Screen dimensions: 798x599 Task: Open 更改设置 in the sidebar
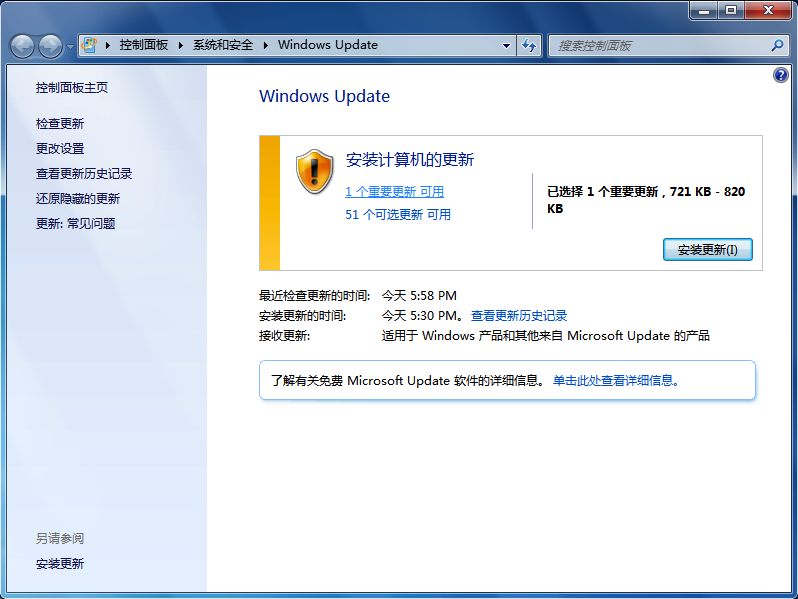[x=60, y=149]
